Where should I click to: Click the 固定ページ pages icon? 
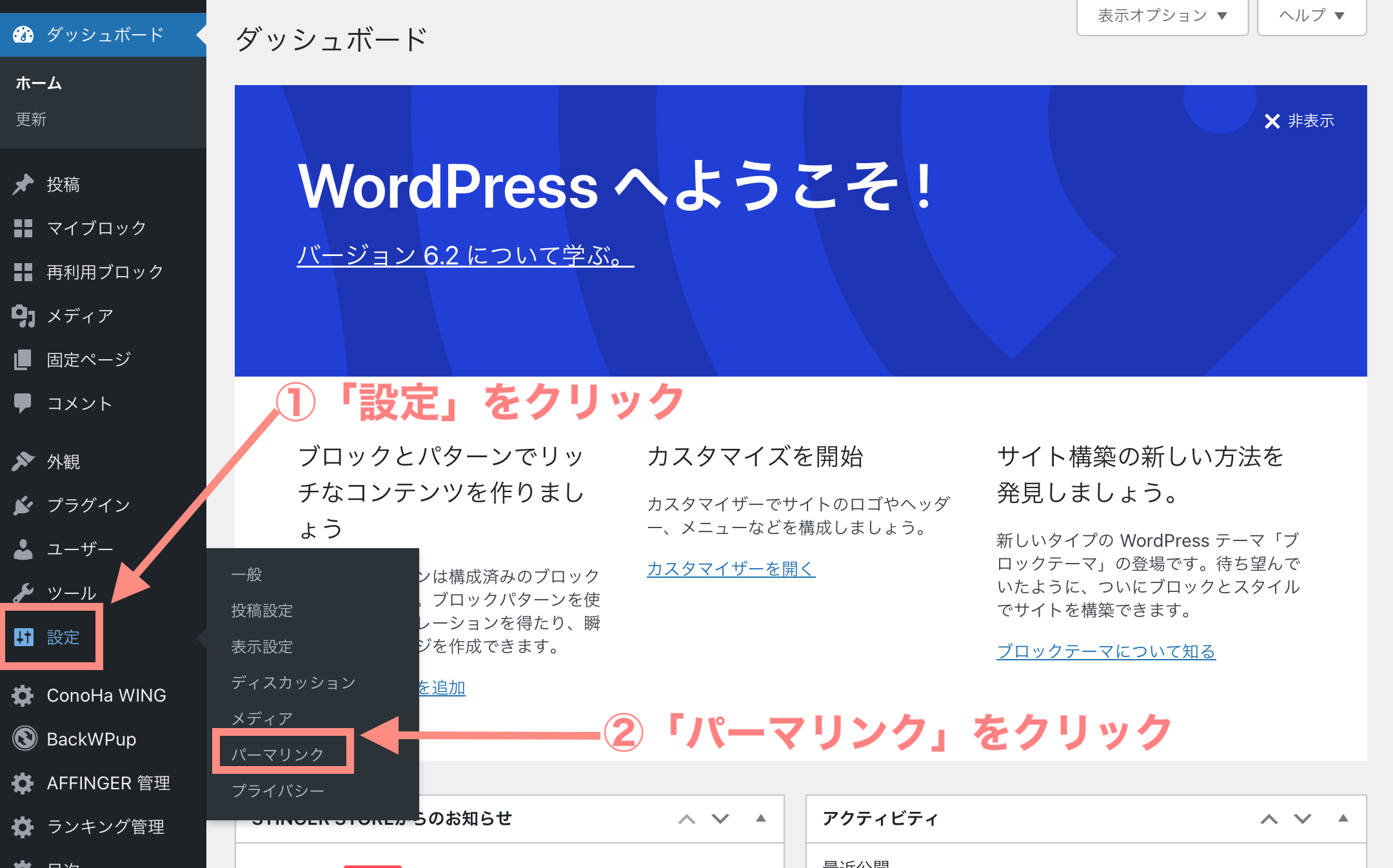point(23,360)
